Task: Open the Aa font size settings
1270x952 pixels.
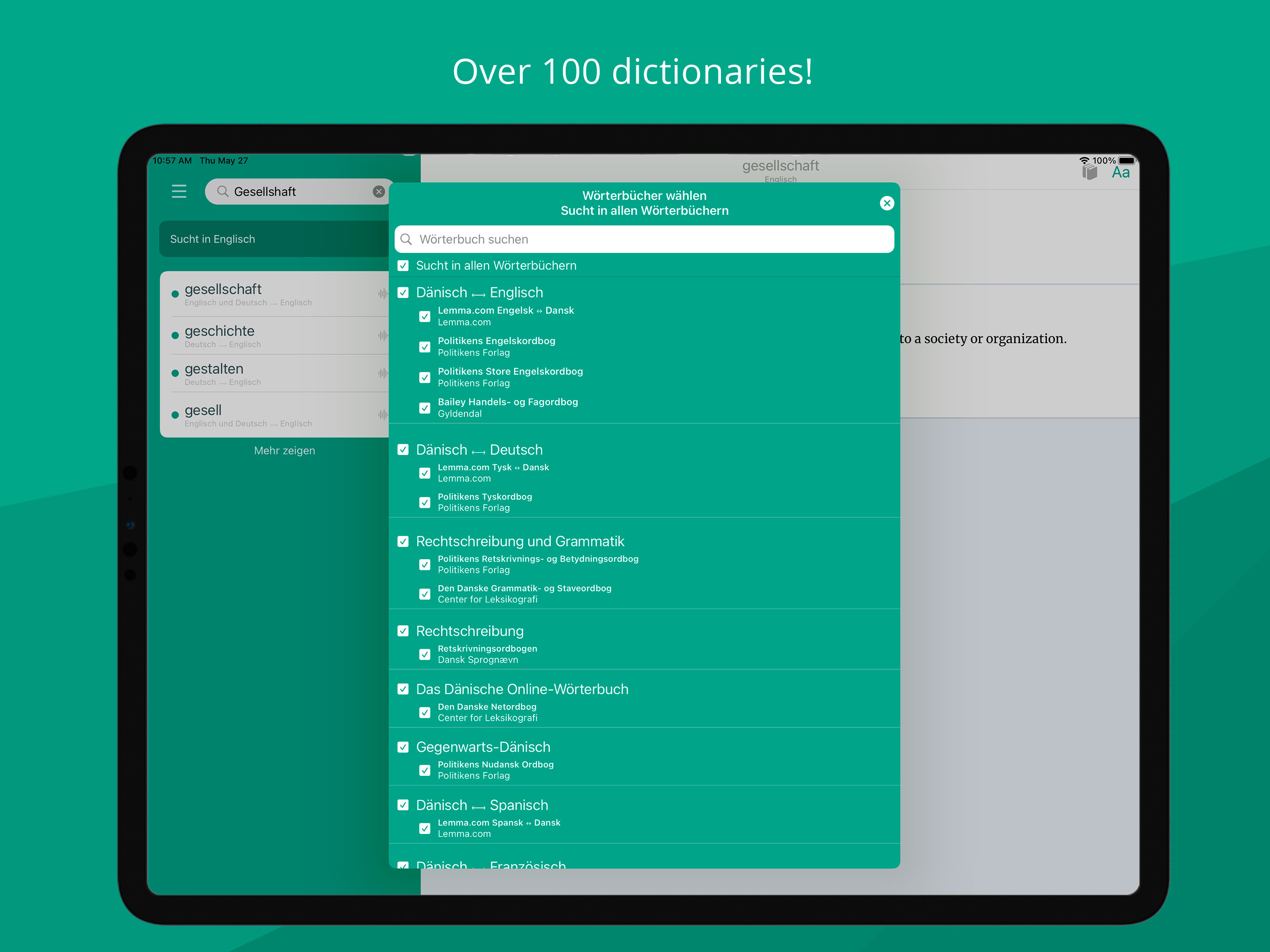Action: [x=1121, y=172]
